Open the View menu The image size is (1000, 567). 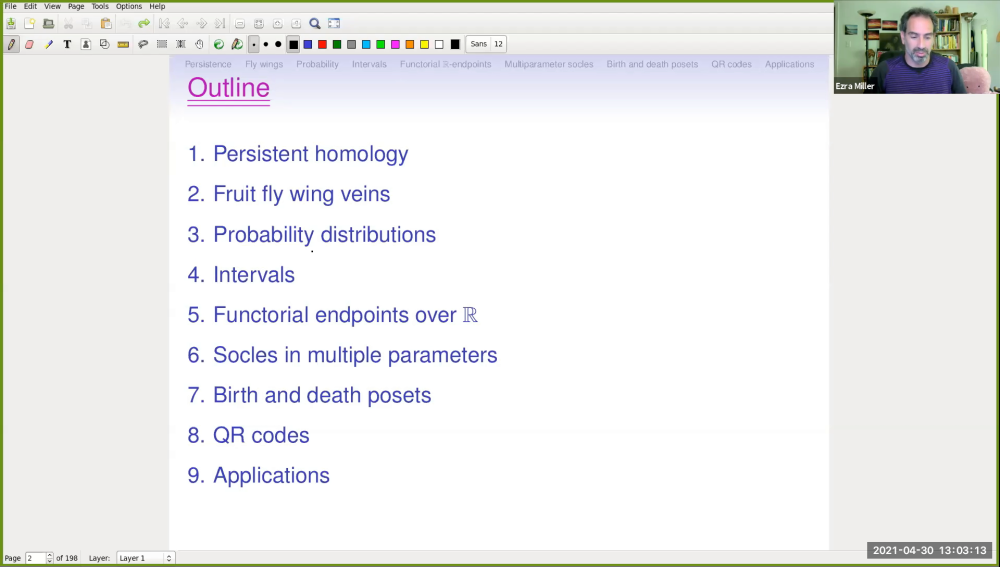pyautogui.click(x=52, y=6)
